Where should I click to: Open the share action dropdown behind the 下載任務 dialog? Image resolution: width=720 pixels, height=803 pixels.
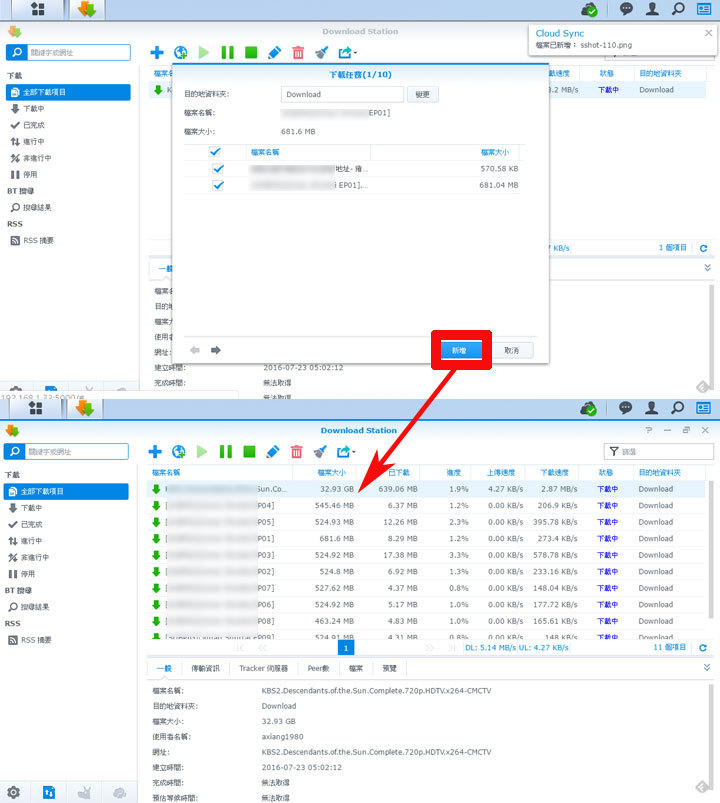coord(348,52)
